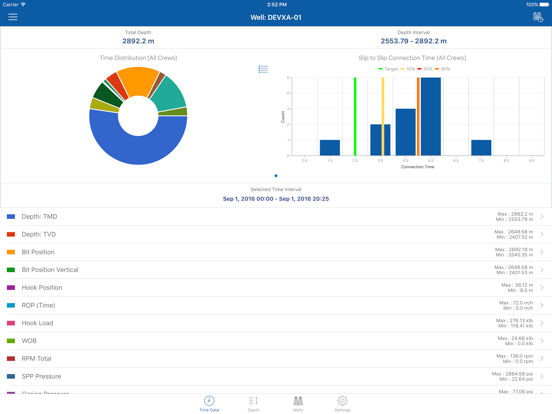Screen dimensions: 552x414
Task: Select the pink Hook Load color swatch
Action: coord(11,323)
